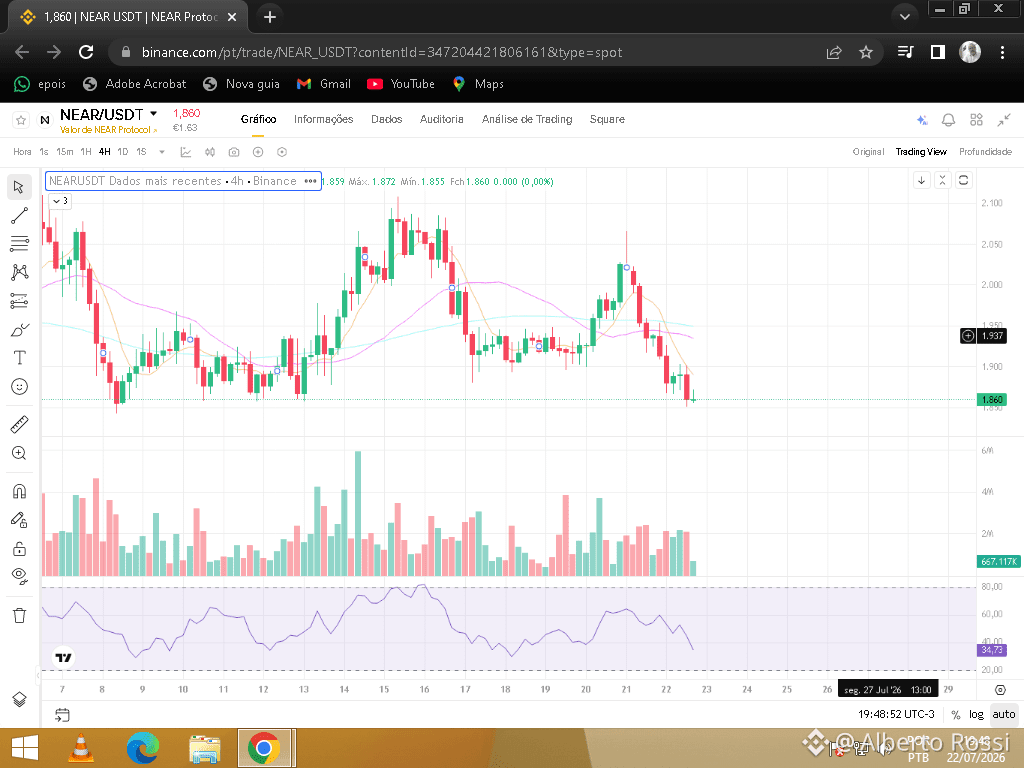Image resolution: width=1024 pixels, height=768 pixels.
Task: Open the Informações tab
Action: point(323,120)
